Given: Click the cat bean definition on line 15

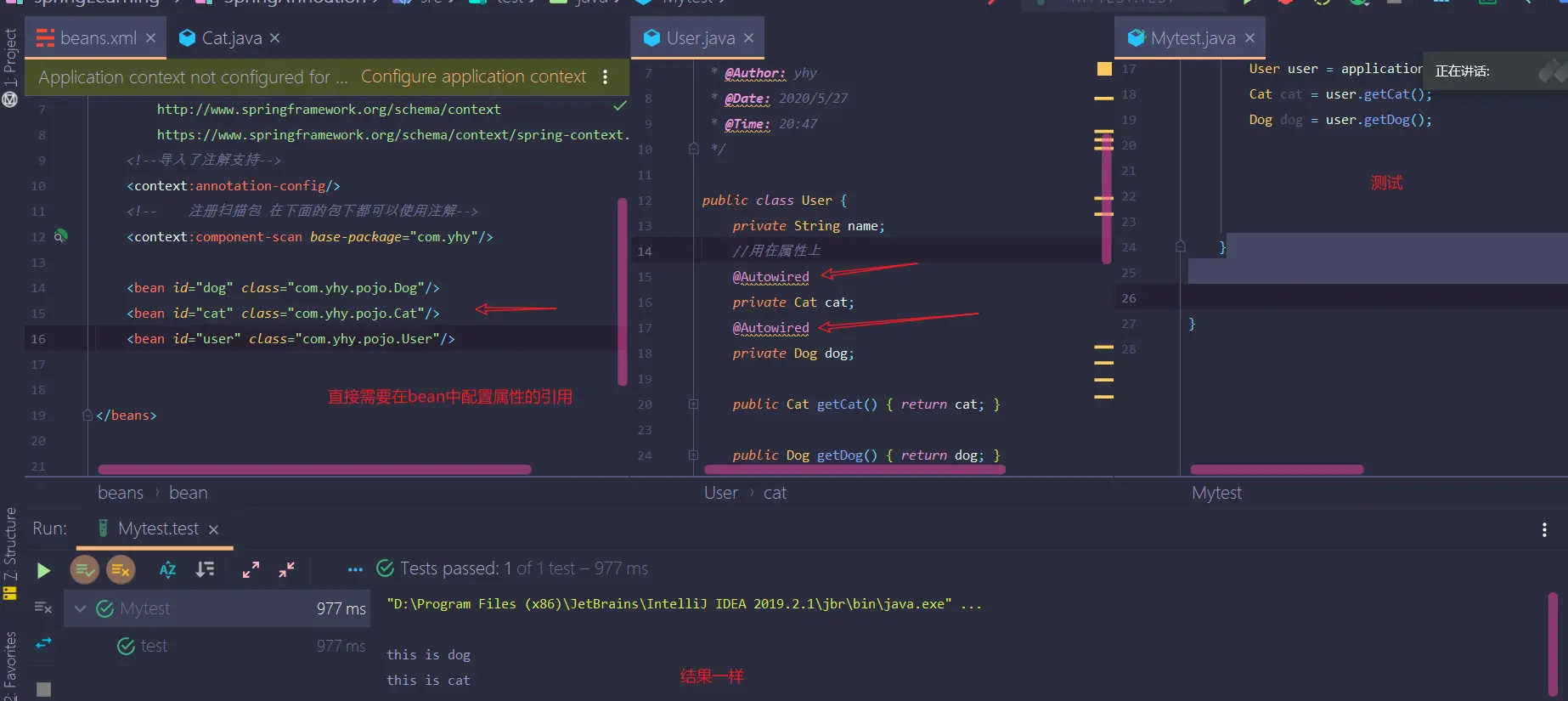Looking at the screenshot, I should [x=283, y=314].
